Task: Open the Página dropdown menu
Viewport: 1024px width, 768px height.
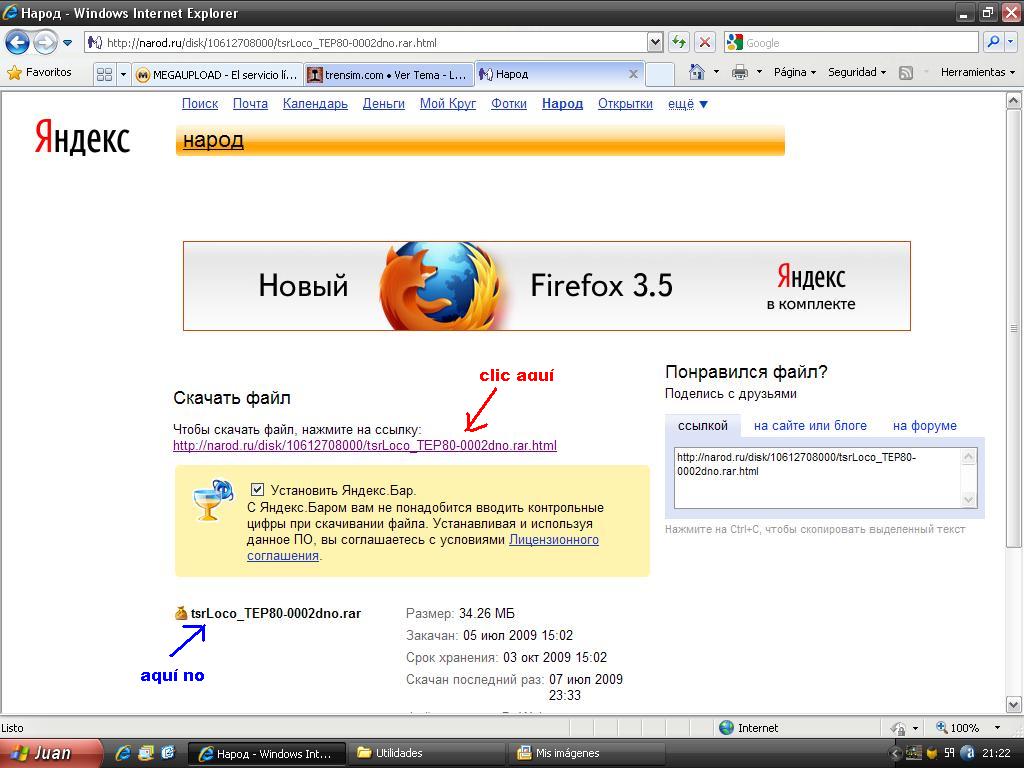Action: (x=794, y=72)
